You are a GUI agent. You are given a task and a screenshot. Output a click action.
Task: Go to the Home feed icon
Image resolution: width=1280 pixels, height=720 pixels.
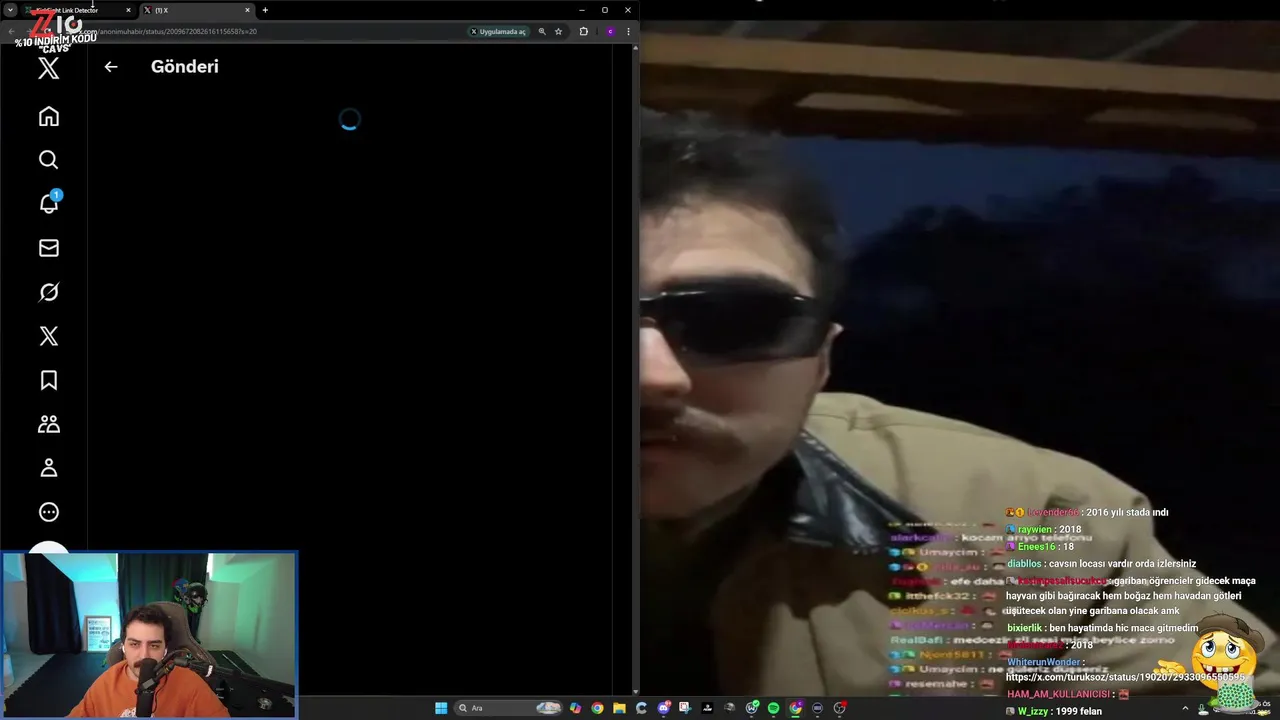point(48,116)
